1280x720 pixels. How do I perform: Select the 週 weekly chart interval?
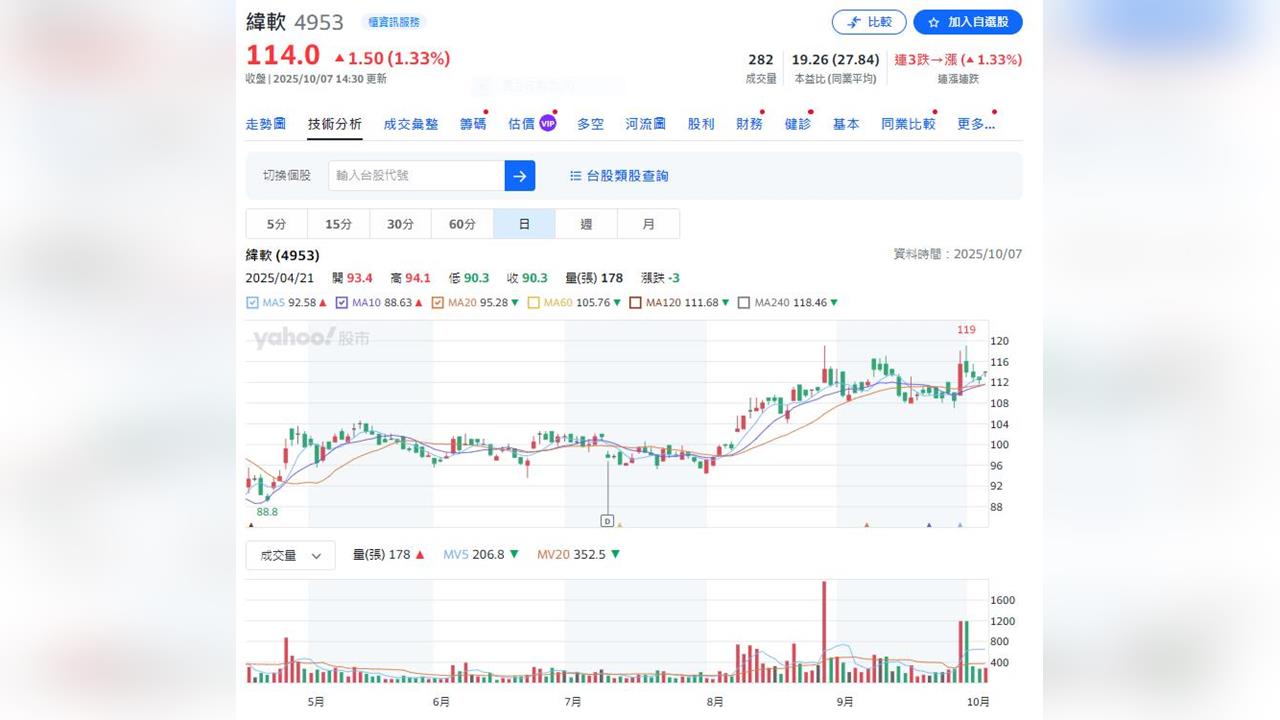point(586,224)
